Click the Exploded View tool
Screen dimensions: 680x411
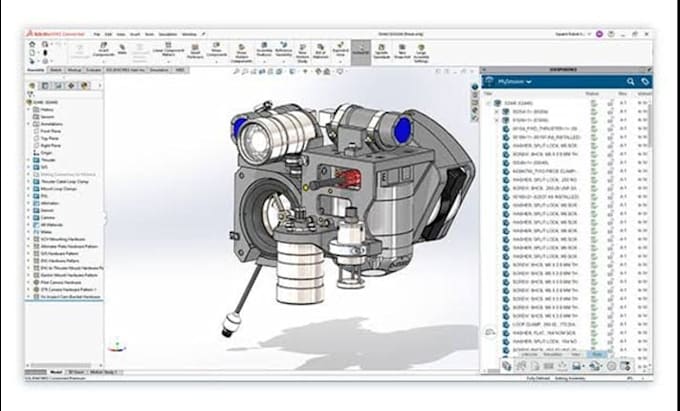click(340, 49)
